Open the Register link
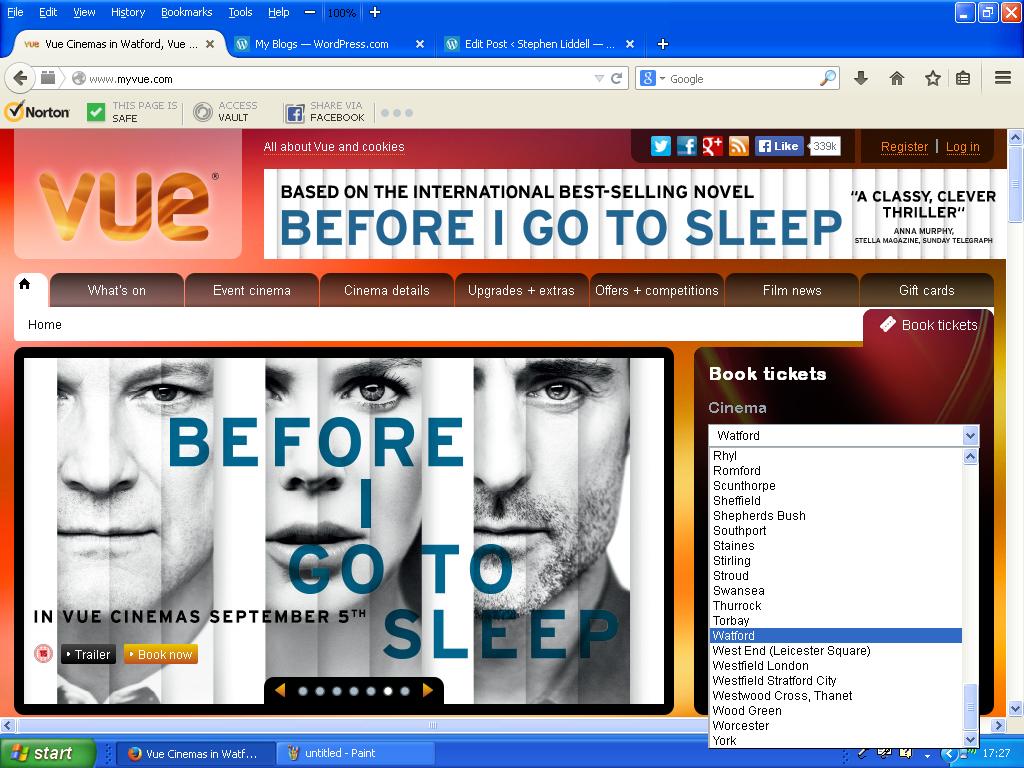This screenshot has height=768, width=1024. 904,146
